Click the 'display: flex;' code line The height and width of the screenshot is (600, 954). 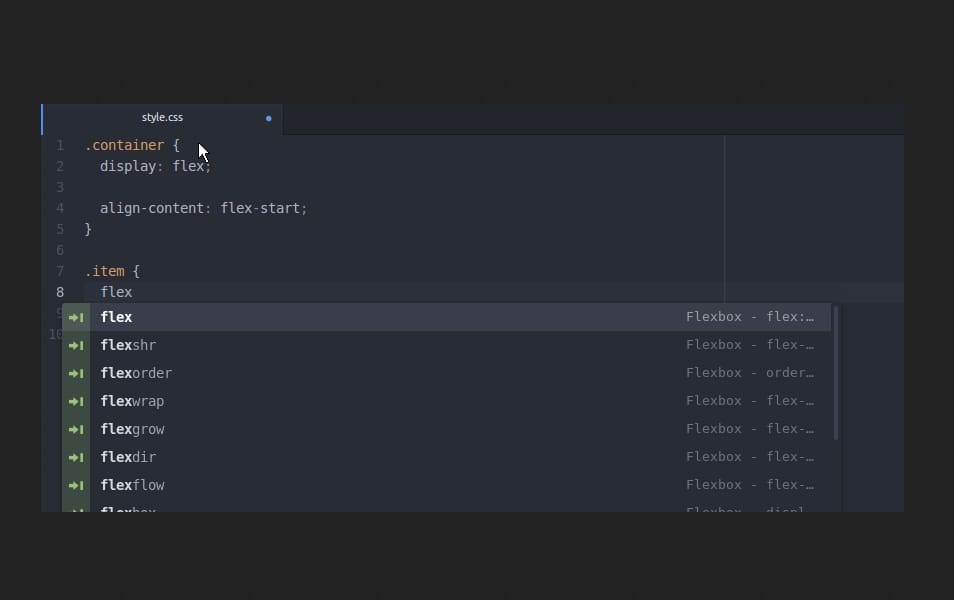coord(155,166)
